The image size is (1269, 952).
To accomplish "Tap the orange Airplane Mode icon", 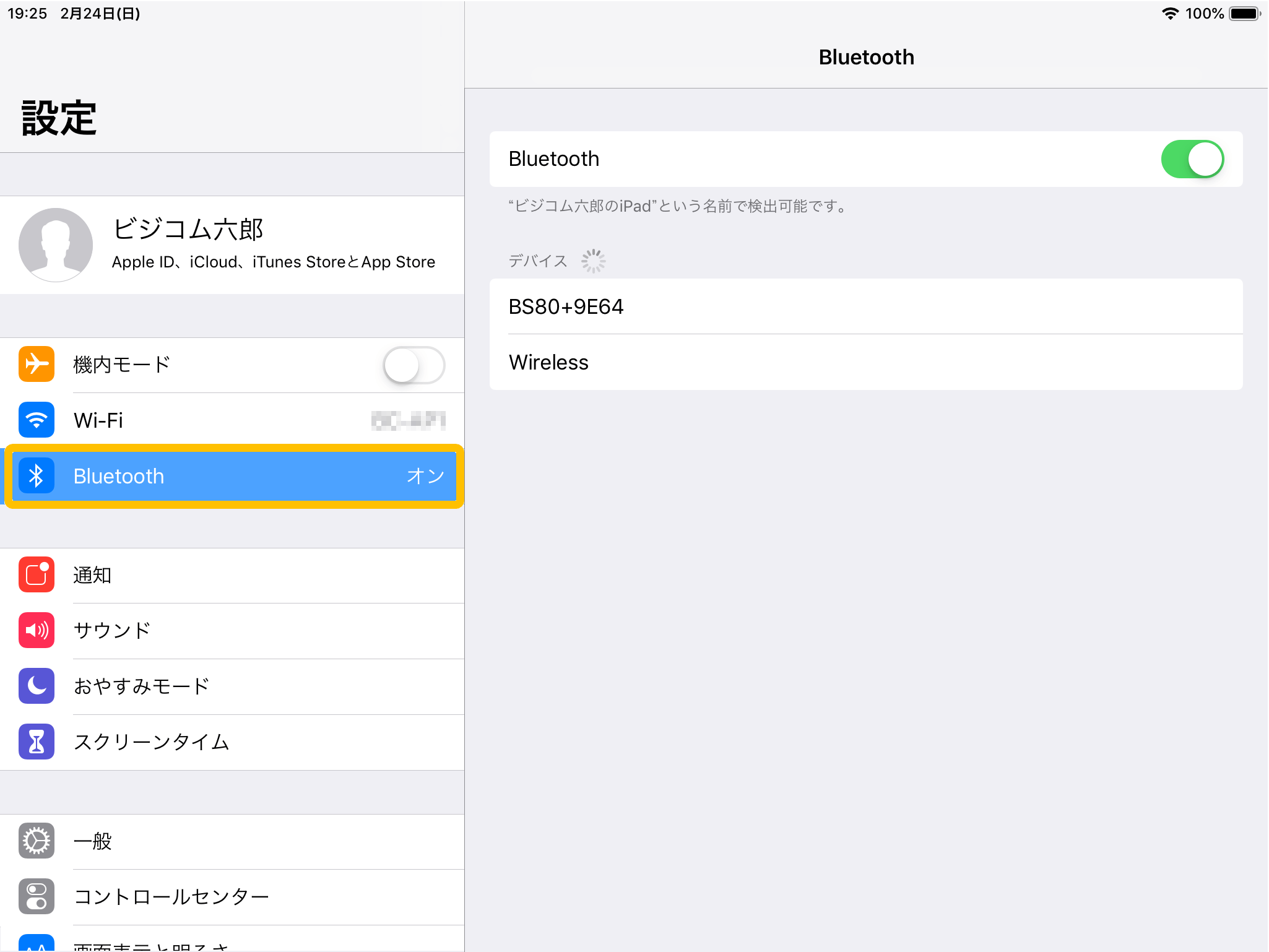I will [37, 364].
